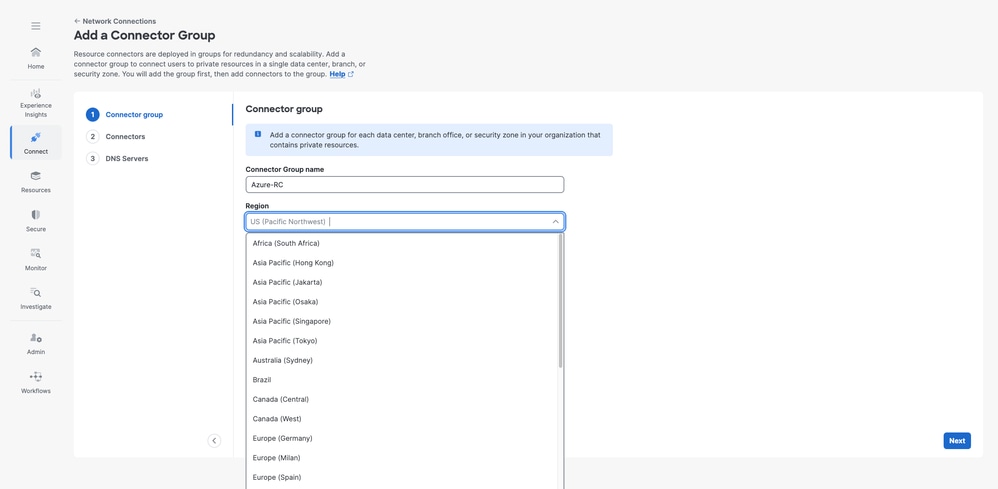The image size is (998, 489).
Task: Open the Secure shield icon
Action: click(x=36, y=215)
